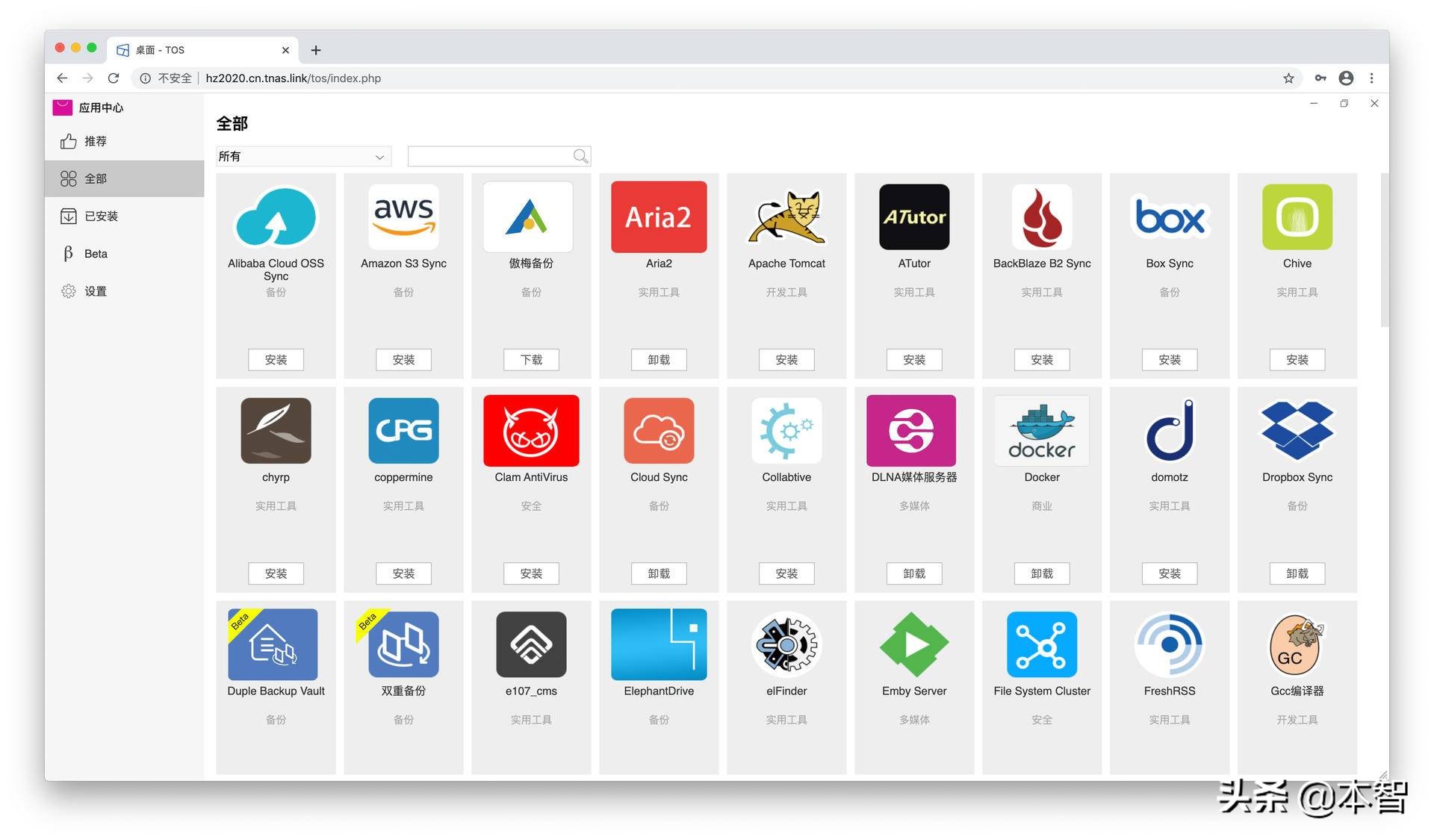
Task: Click the search magnifier icon
Action: [580, 156]
